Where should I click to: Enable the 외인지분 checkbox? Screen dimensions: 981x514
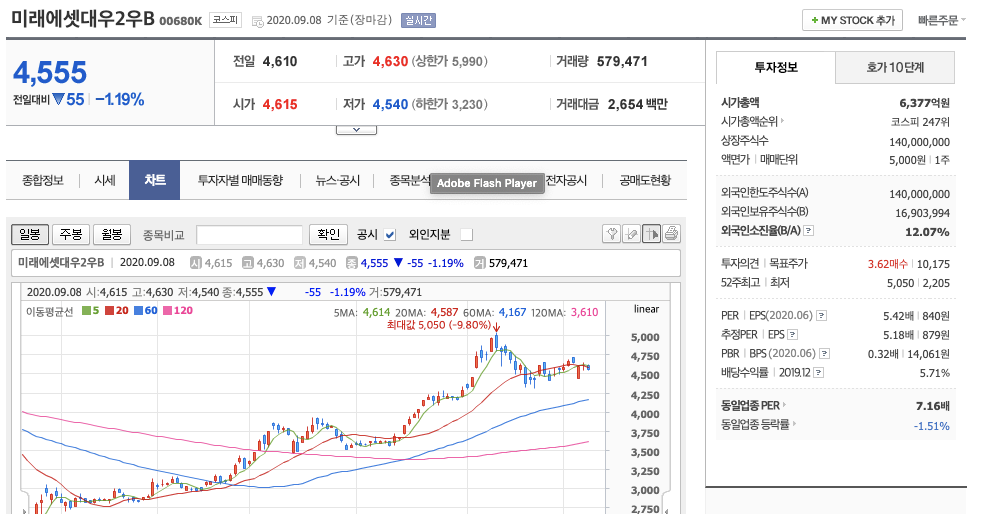pos(466,234)
